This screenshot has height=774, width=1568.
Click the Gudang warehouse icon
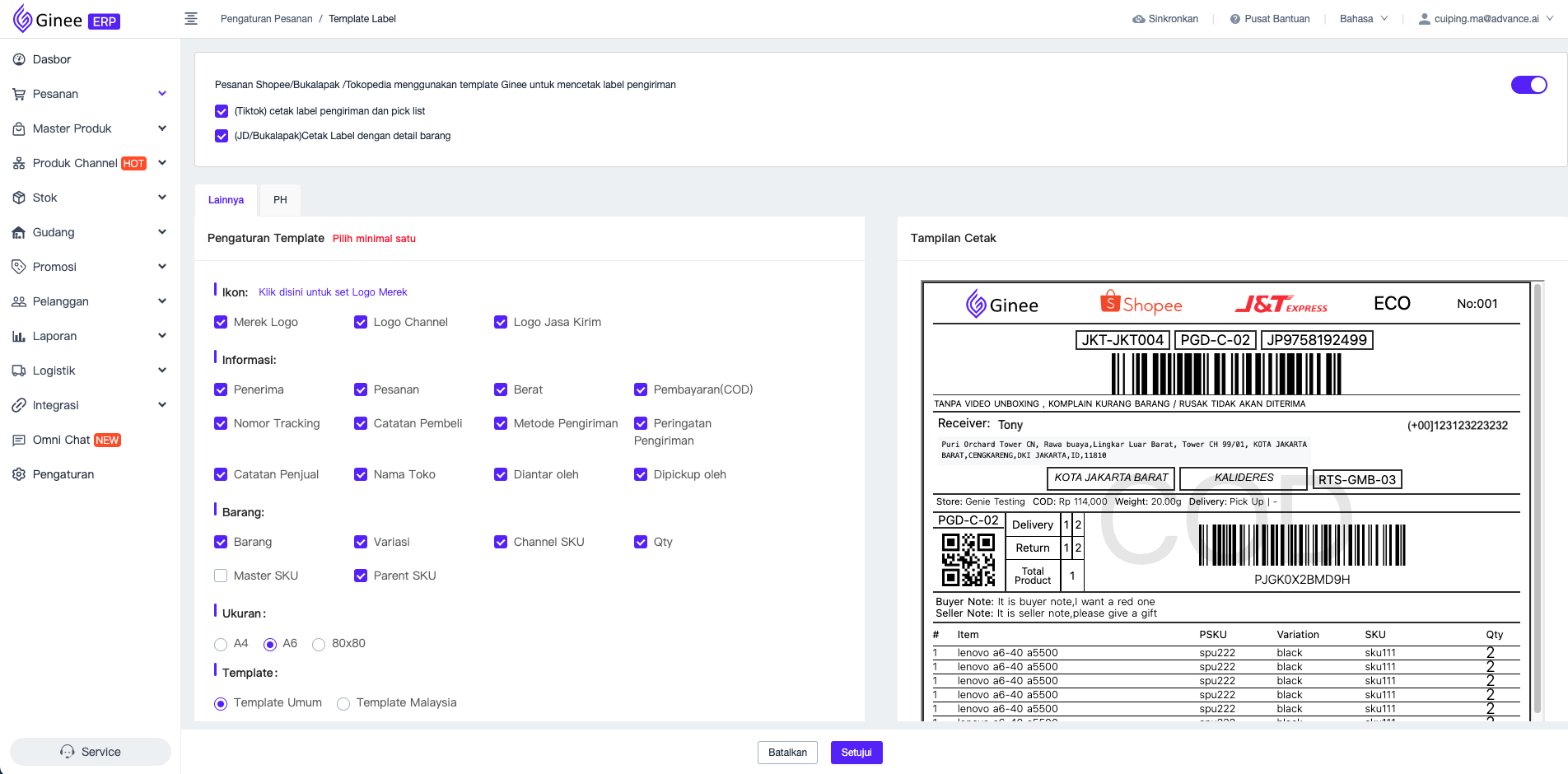19,232
